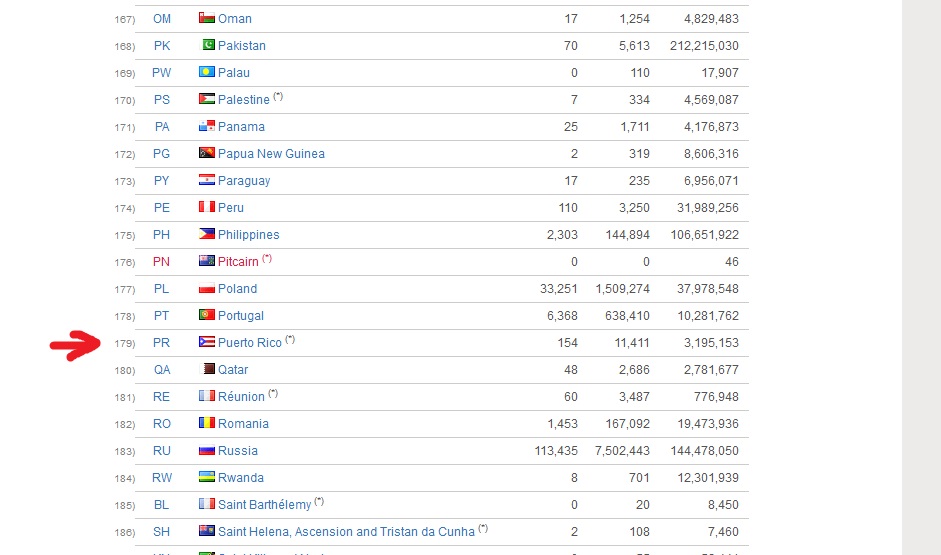Click the Palau flag icon
The height and width of the screenshot is (555, 941).
[207, 73]
